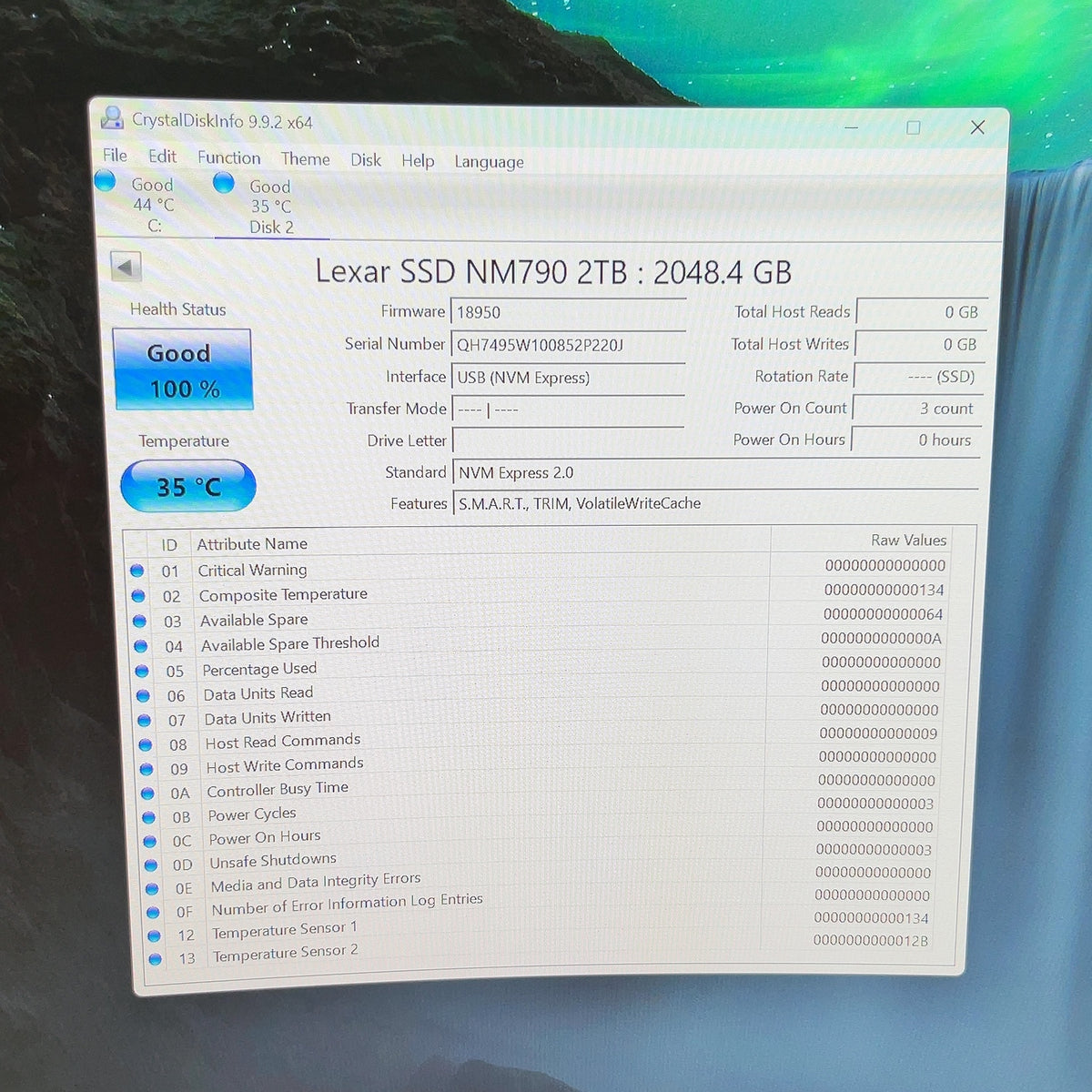Click the ID column header

(169, 544)
